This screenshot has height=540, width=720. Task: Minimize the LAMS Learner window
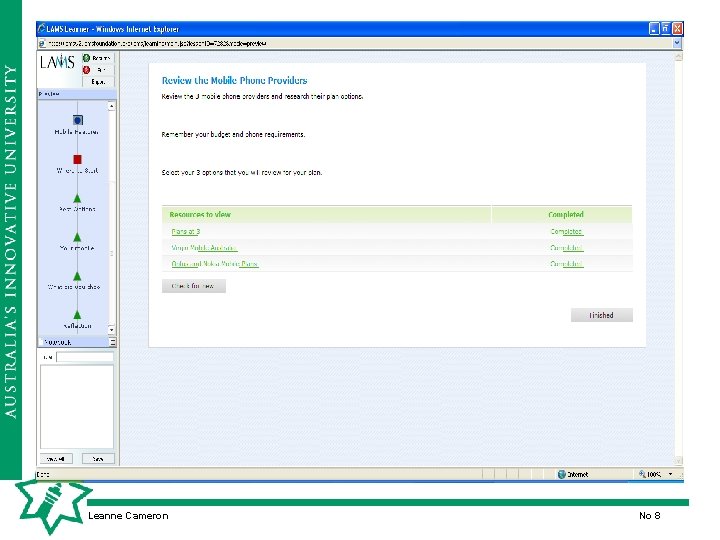654,29
